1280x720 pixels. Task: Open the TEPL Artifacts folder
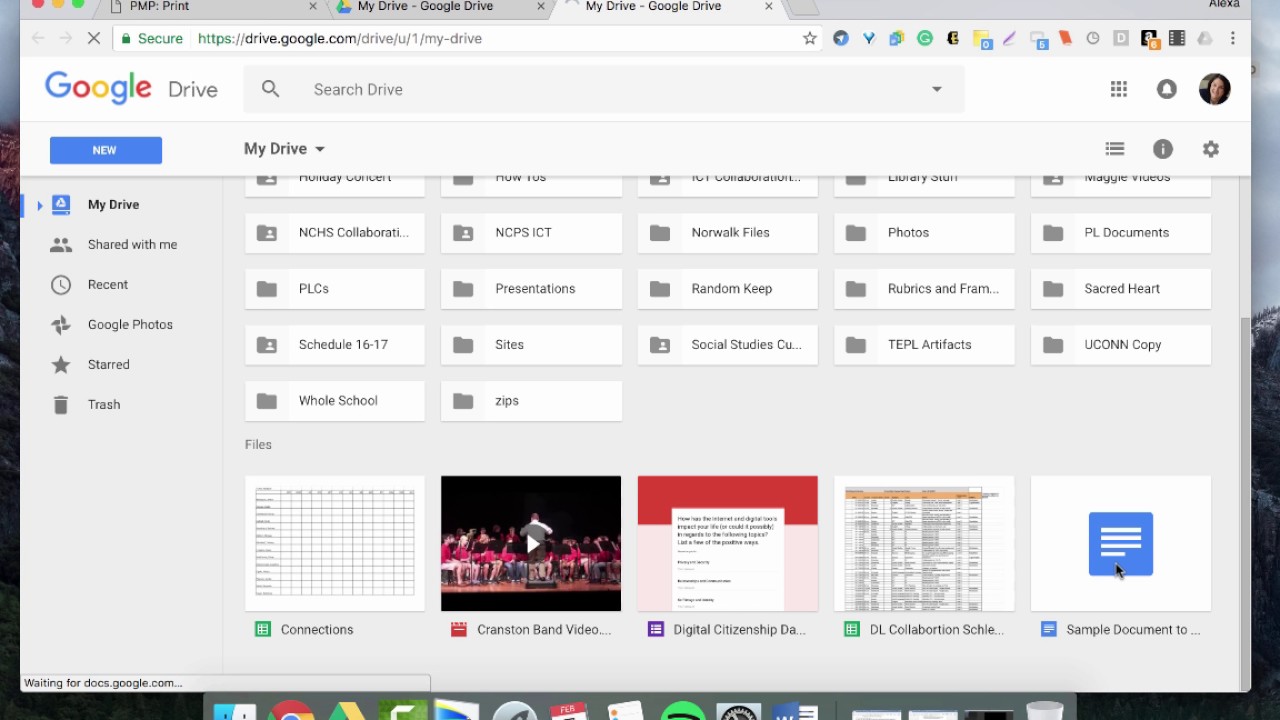click(x=924, y=344)
